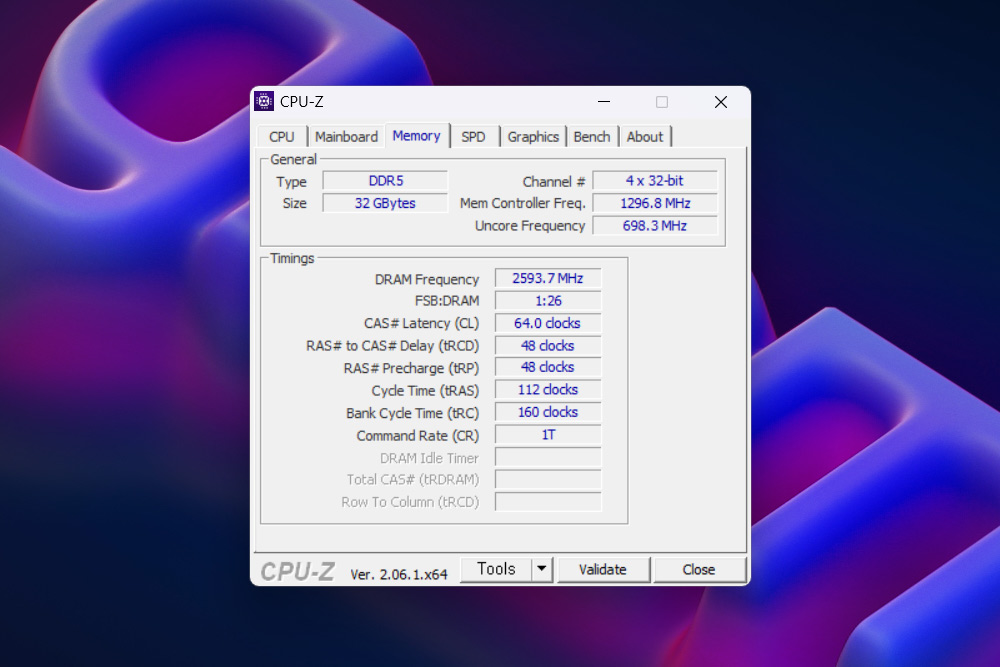The image size is (1000, 667).
Task: Click the 32 GBytes size field
Action: pos(385,203)
